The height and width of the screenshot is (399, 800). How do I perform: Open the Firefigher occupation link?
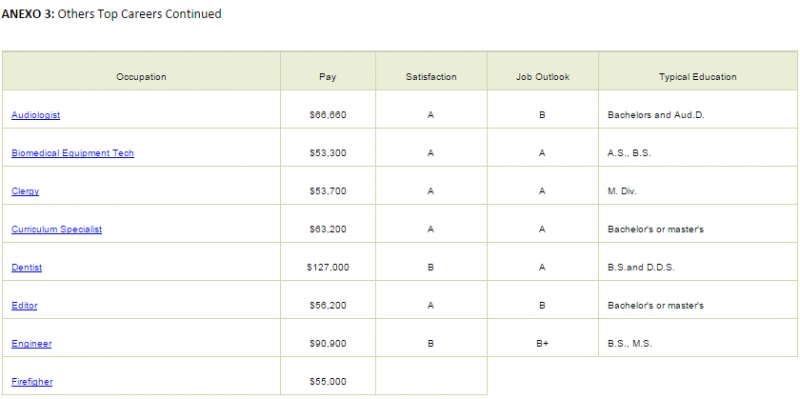[x=32, y=382]
